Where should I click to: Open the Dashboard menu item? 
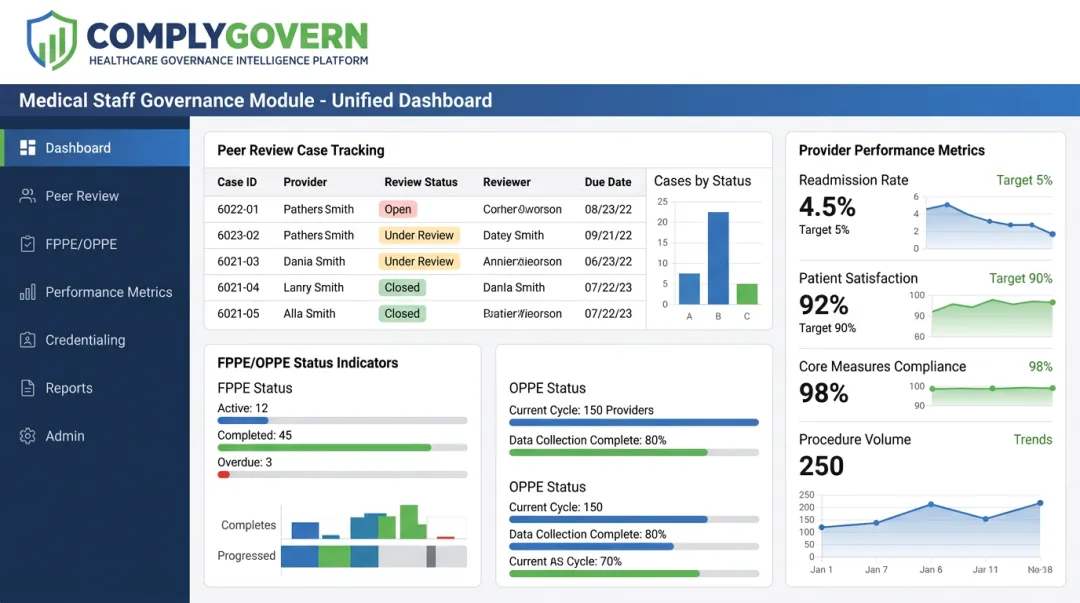tap(95, 147)
